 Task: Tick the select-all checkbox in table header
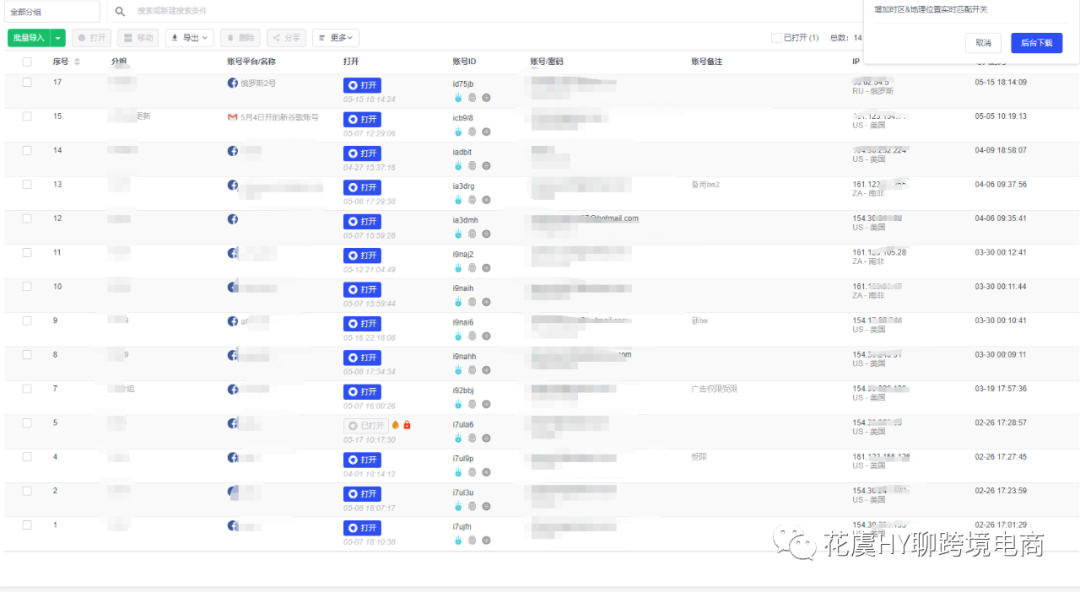coord(27,61)
